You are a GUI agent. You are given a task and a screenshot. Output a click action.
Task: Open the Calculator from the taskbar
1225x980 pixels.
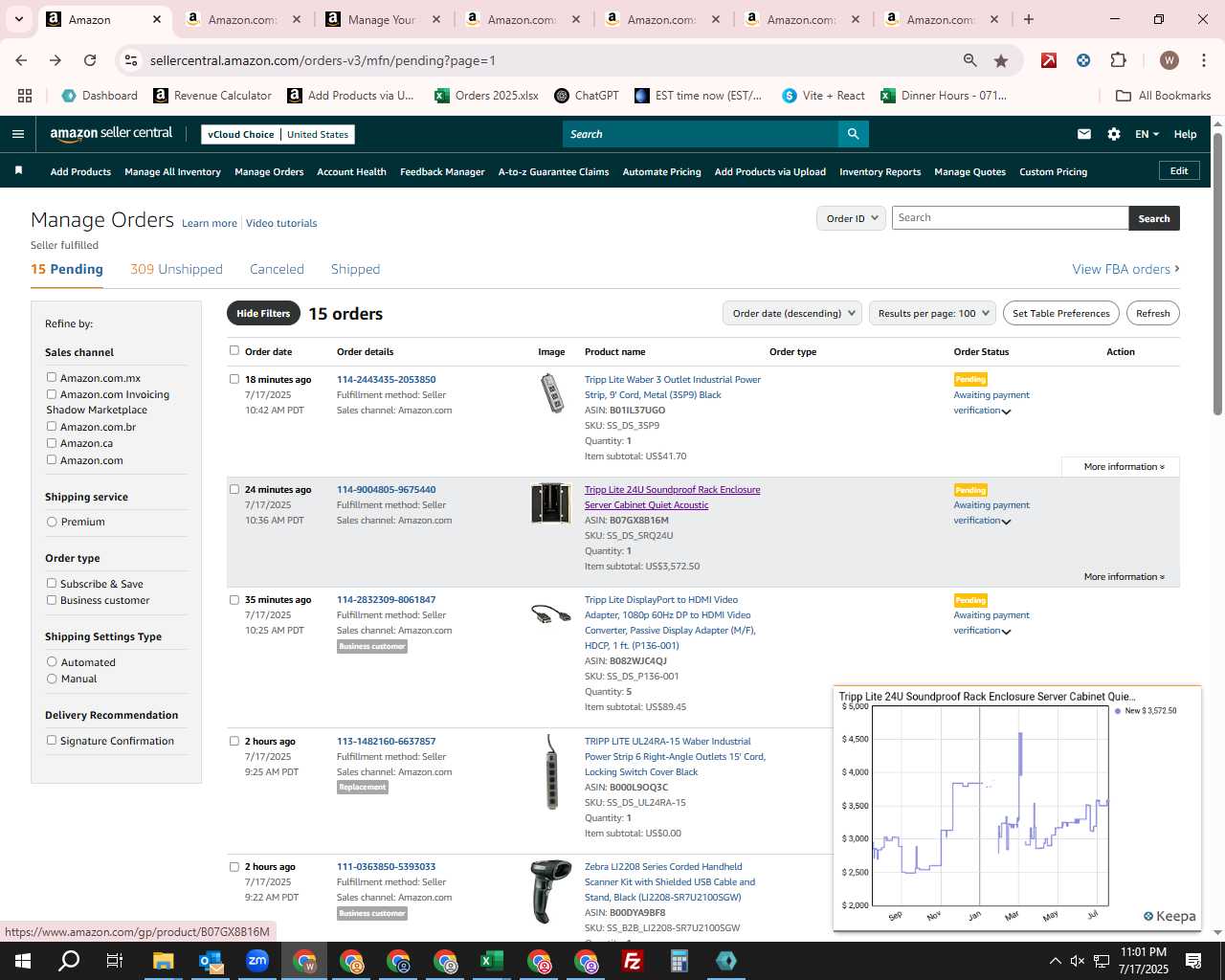(x=679, y=961)
